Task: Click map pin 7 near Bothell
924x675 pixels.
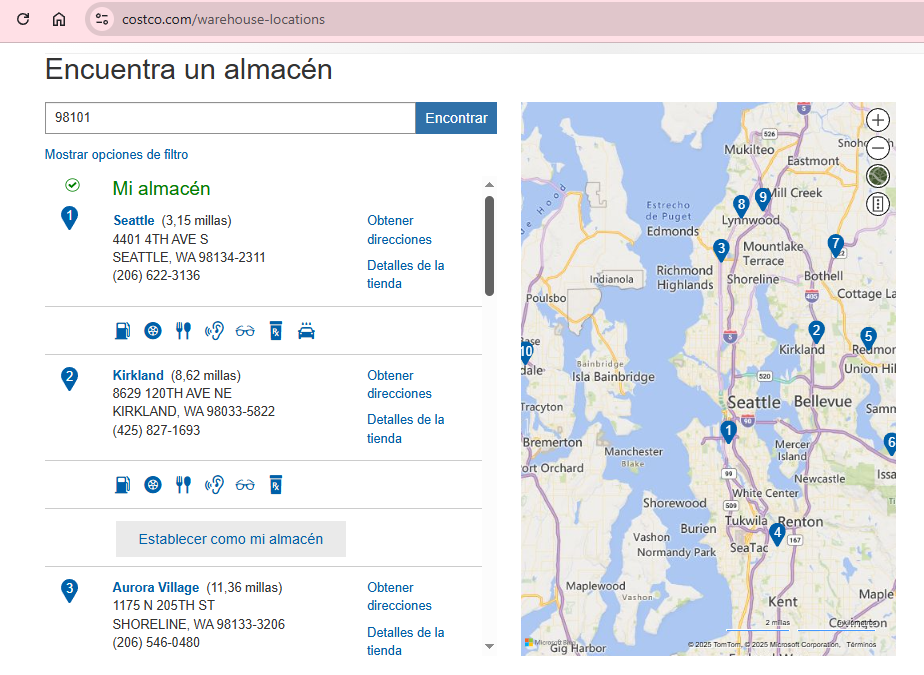Action: [835, 244]
